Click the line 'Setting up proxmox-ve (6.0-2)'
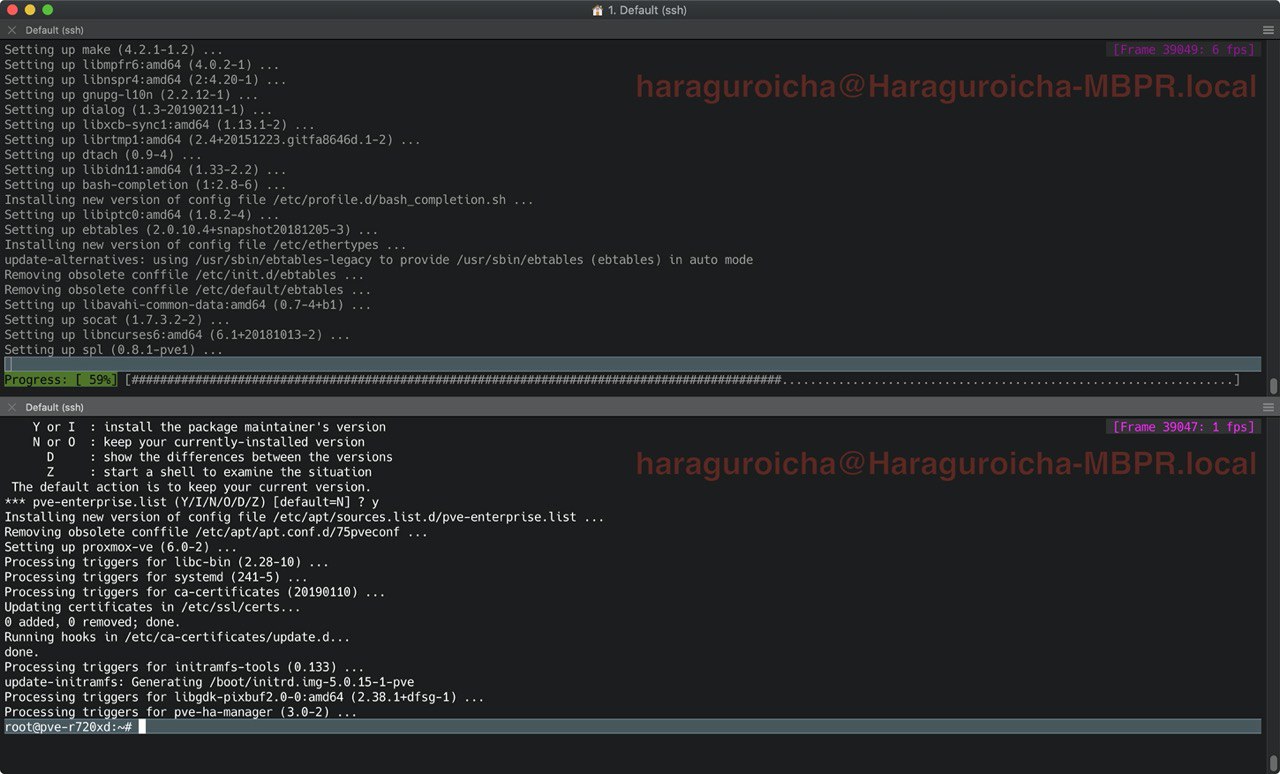 [x=121, y=546]
